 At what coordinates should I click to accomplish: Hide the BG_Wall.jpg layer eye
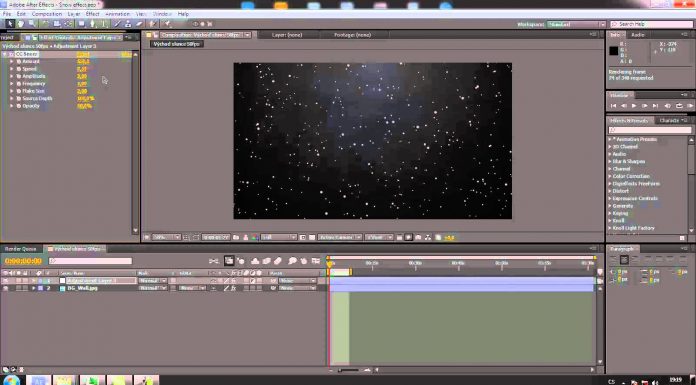(5, 288)
